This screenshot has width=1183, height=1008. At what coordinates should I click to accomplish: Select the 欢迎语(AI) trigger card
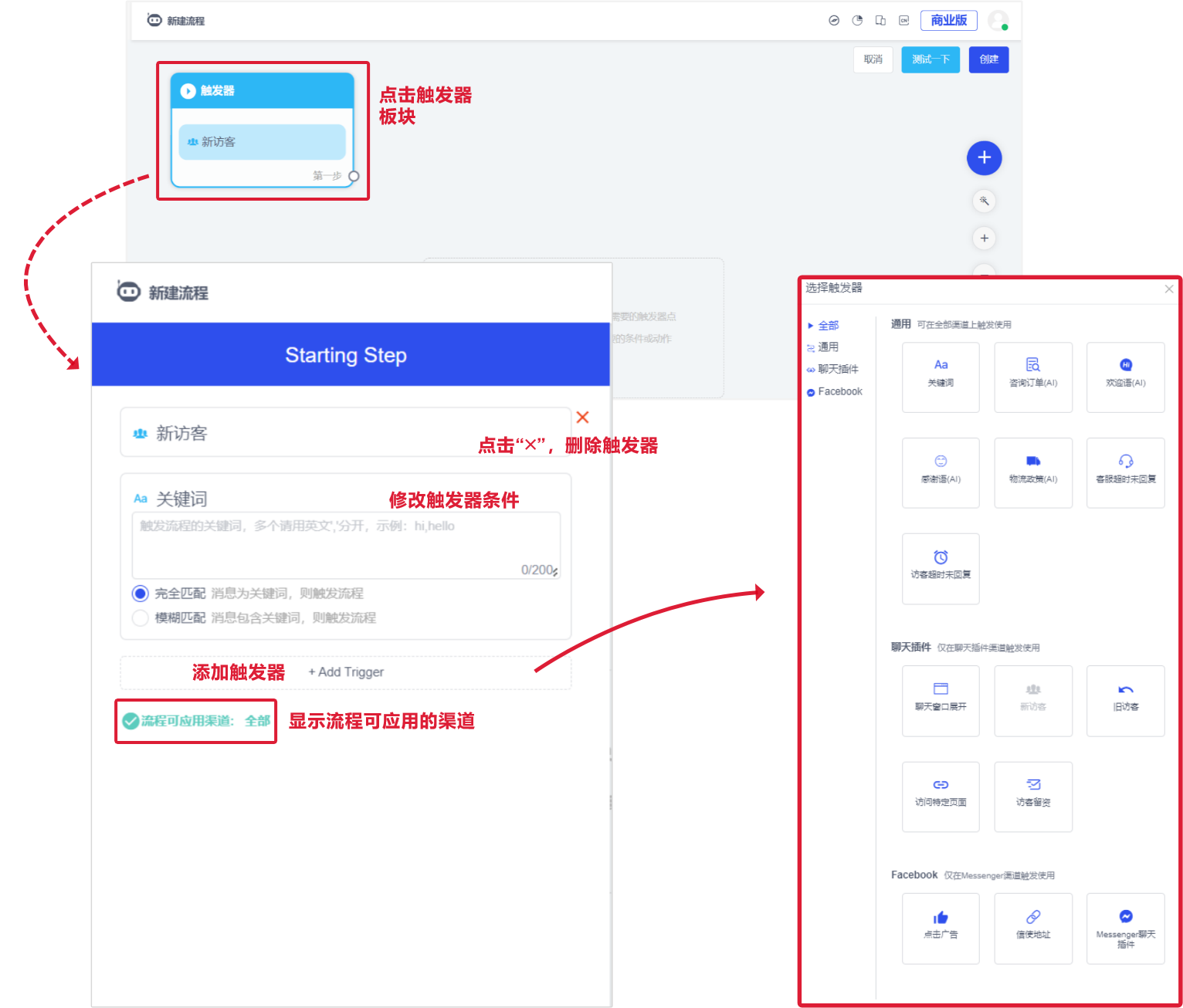pyautogui.click(x=1126, y=377)
